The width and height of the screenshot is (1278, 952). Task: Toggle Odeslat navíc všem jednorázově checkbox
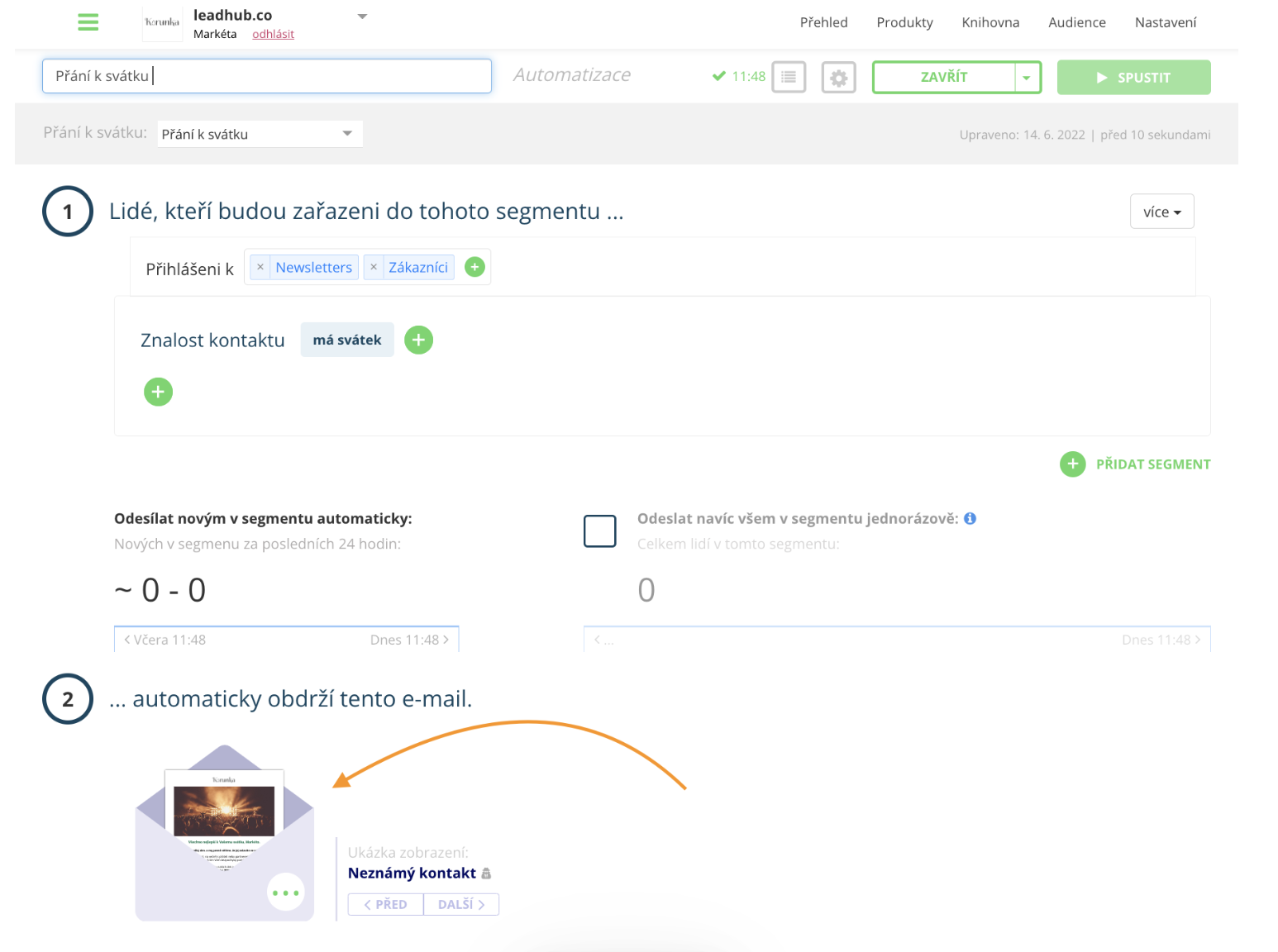600,531
